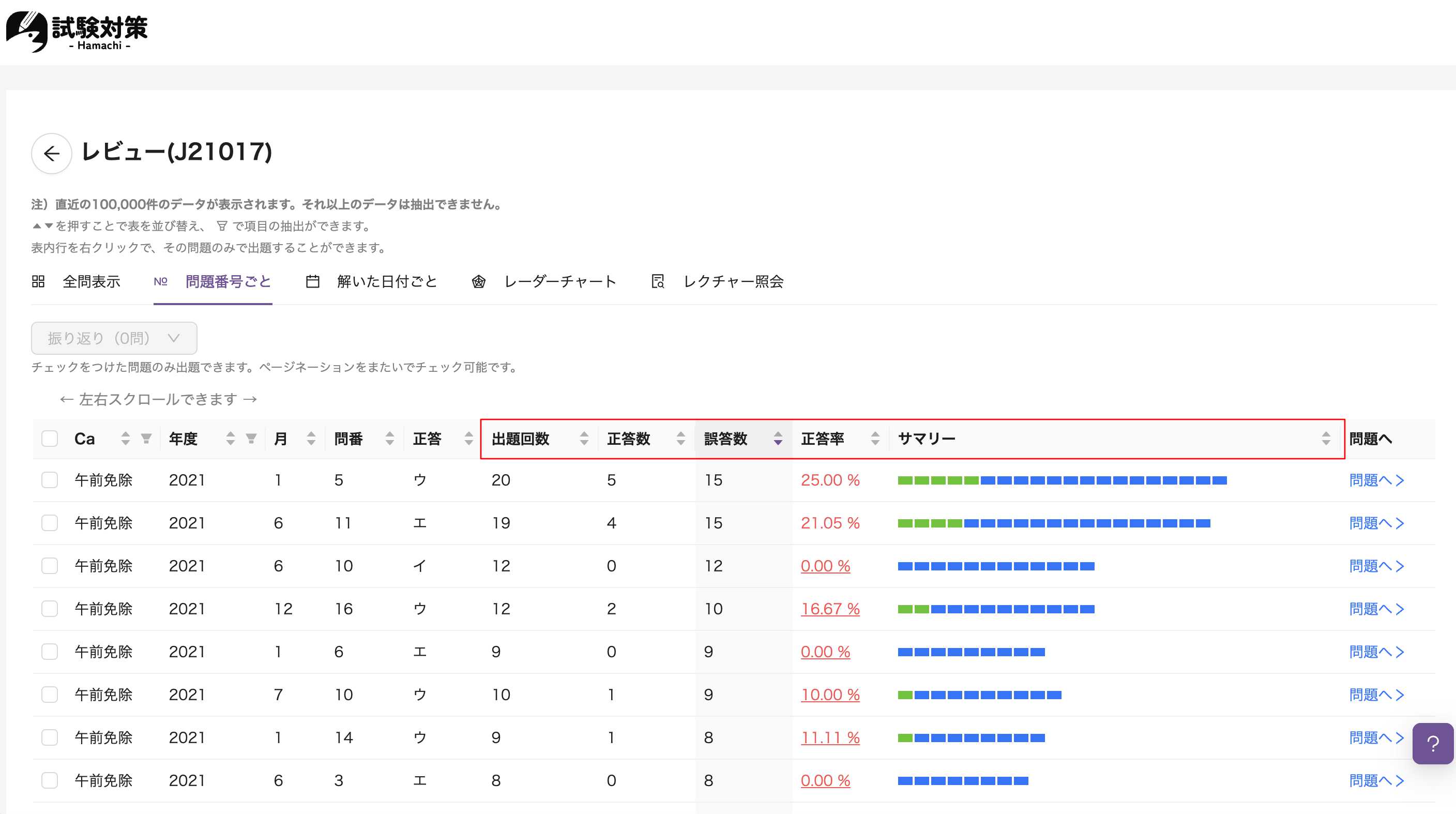The height and width of the screenshot is (814, 1456).
Task: Click the 試験対策 Hamachi logo
Action: pos(77,32)
